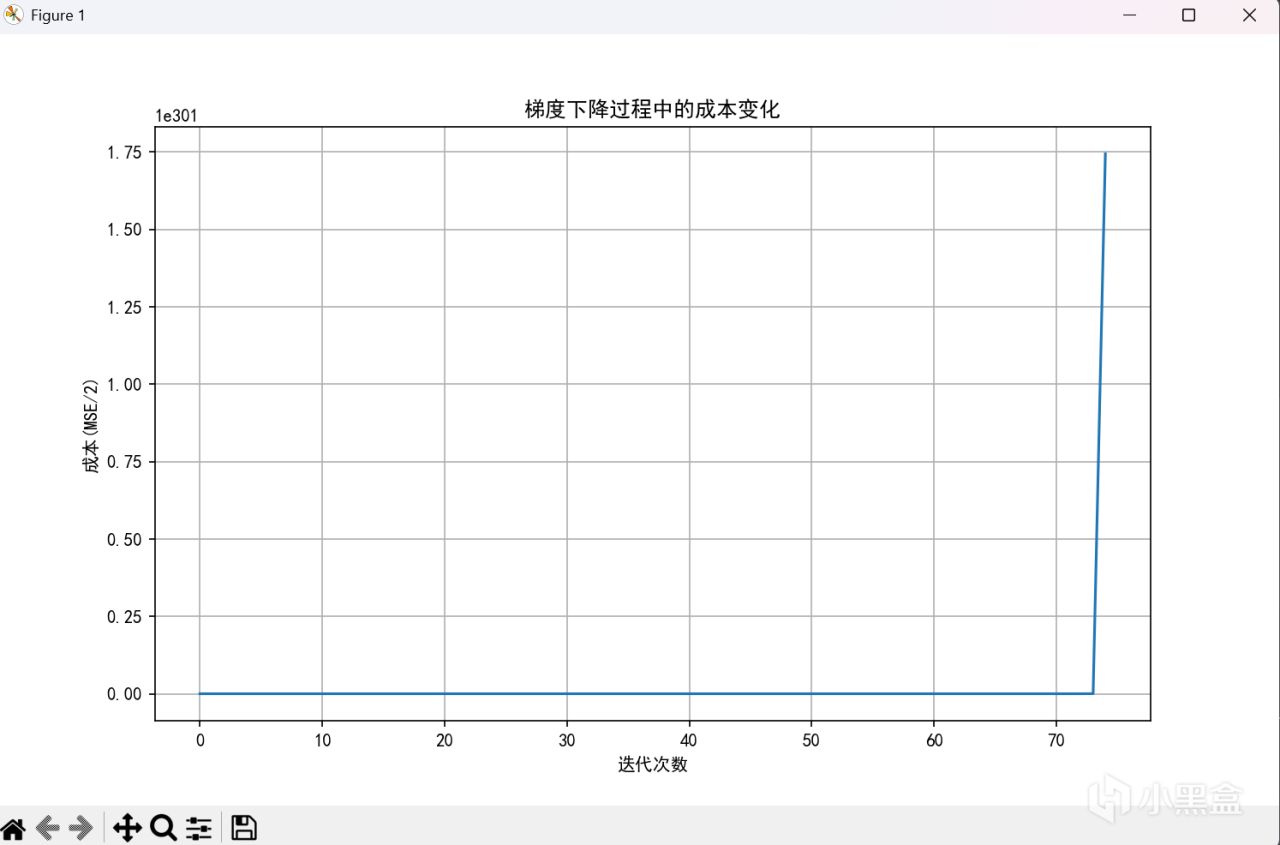Click the x-axis tick label 50
Screen dimensions: 1280x845
(x=811, y=740)
